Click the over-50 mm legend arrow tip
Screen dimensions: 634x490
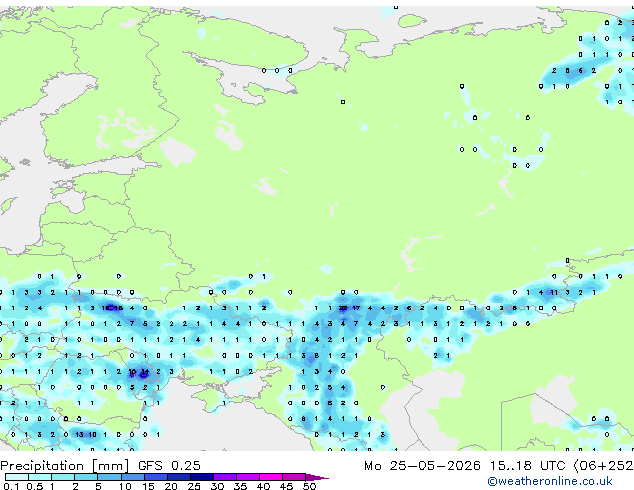pos(318,477)
